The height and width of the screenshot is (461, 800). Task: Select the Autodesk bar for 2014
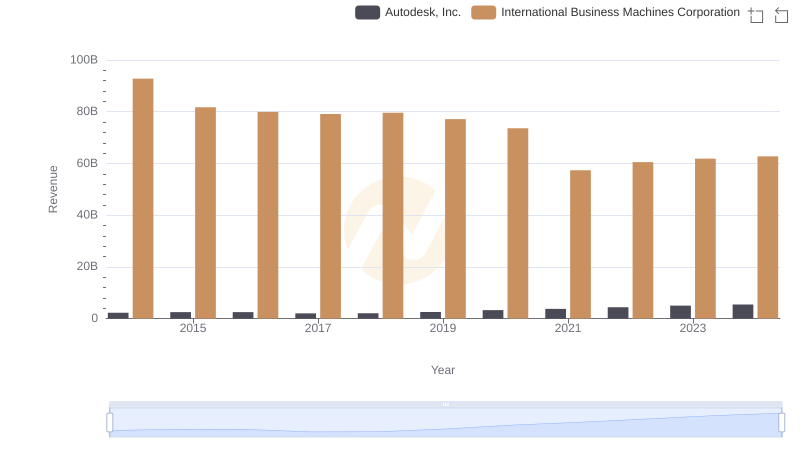[118, 315]
